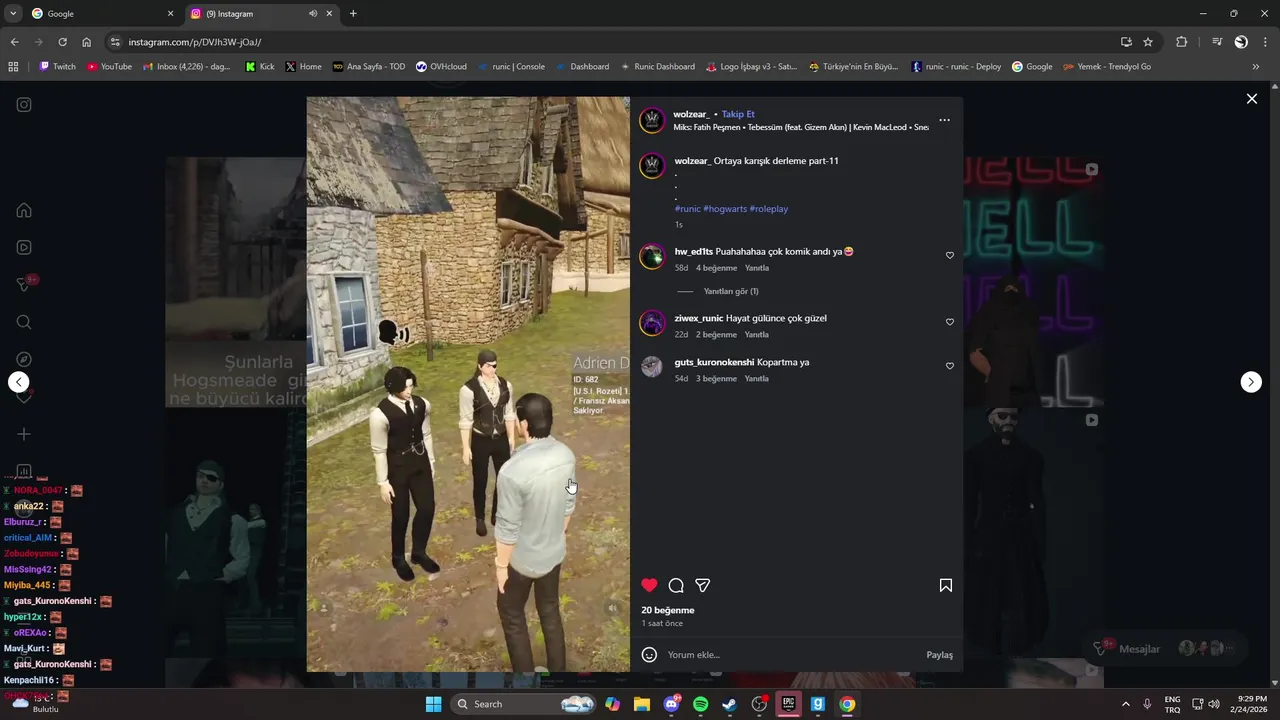Go to the next post arrow
1280x720 pixels.
(x=1251, y=382)
